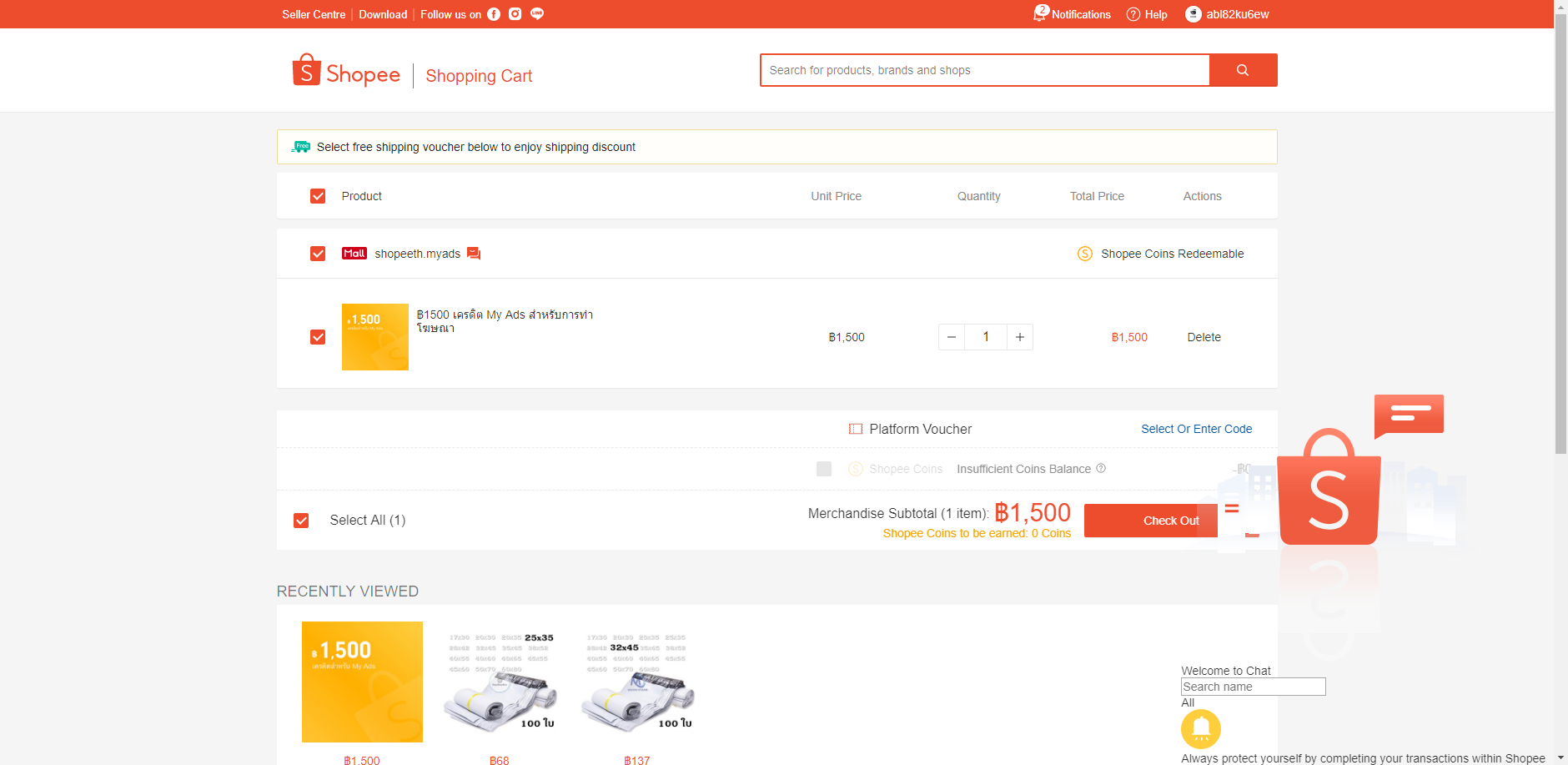Focus chat Search name field
Screen dimensions: 1568x765
(x=1254, y=687)
